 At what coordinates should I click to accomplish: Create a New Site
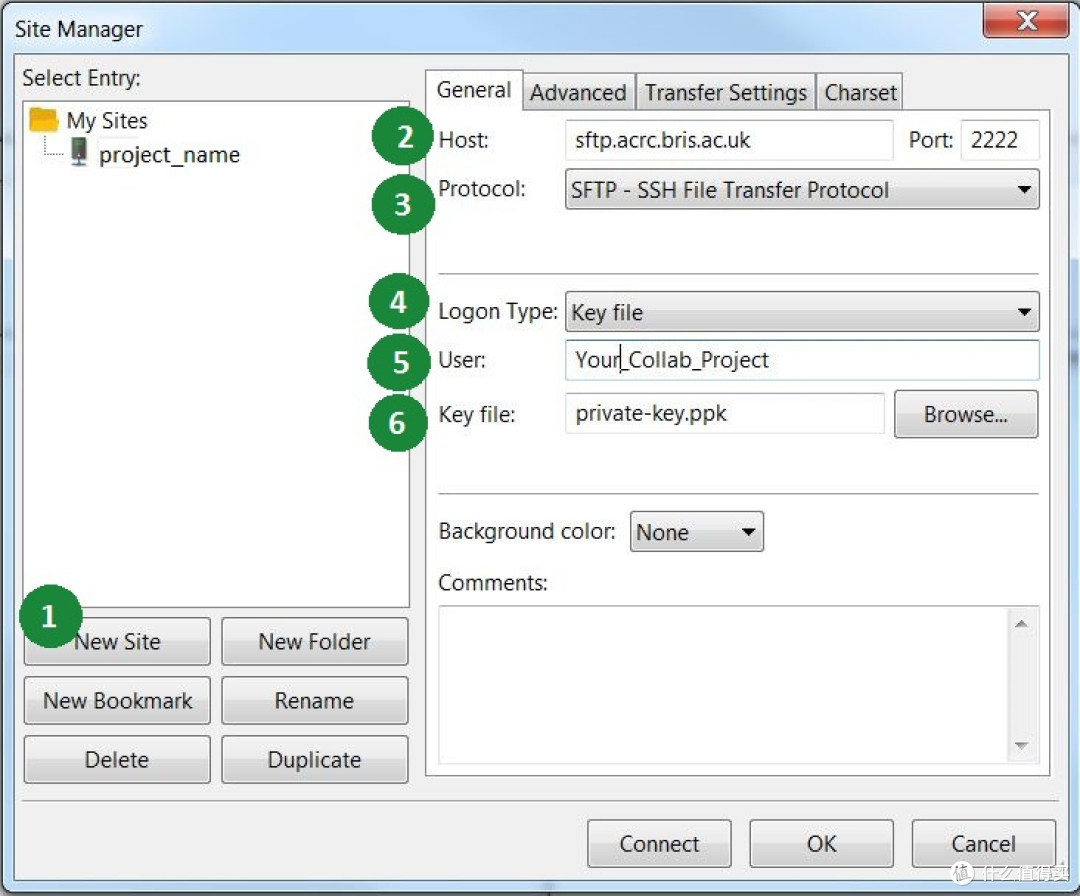(117, 642)
